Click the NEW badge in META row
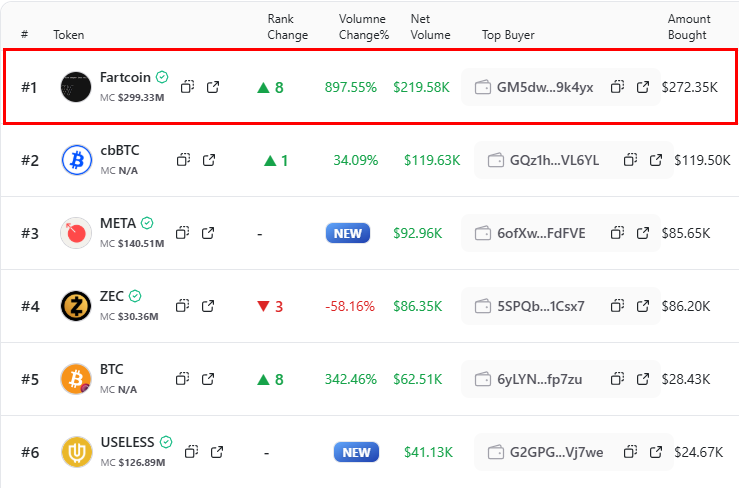The width and height of the screenshot is (739, 488). (x=348, y=233)
